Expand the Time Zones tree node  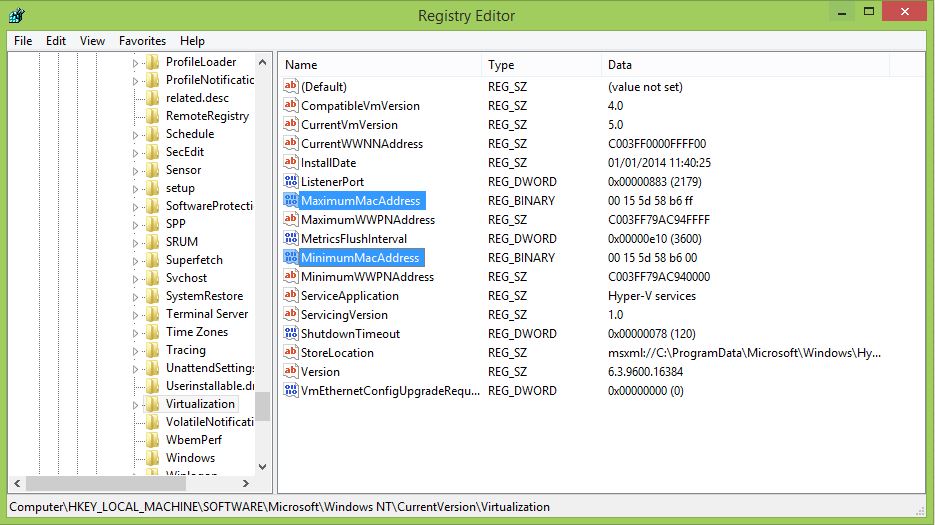pos(135,332)
